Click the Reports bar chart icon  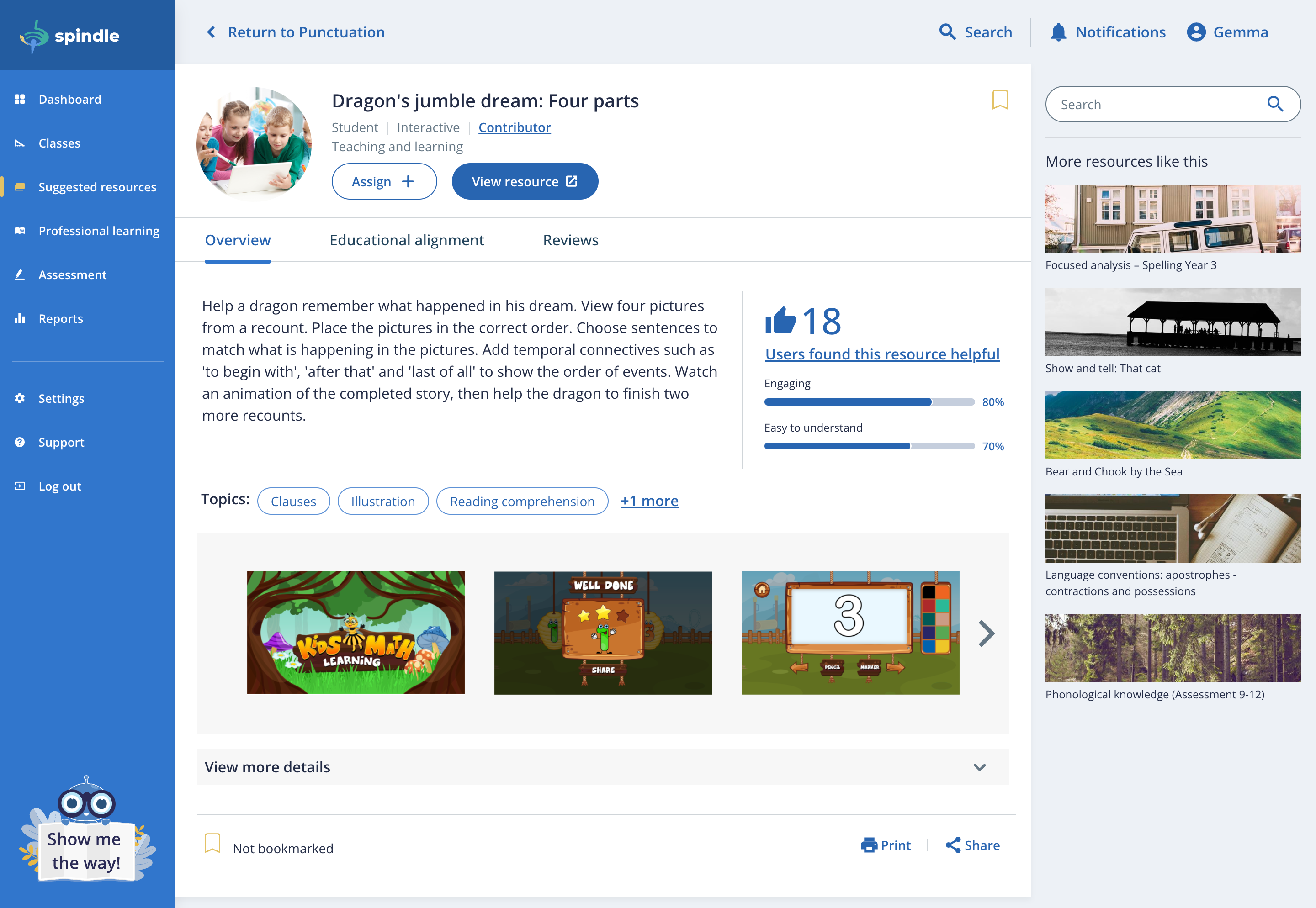click(20, 319)
